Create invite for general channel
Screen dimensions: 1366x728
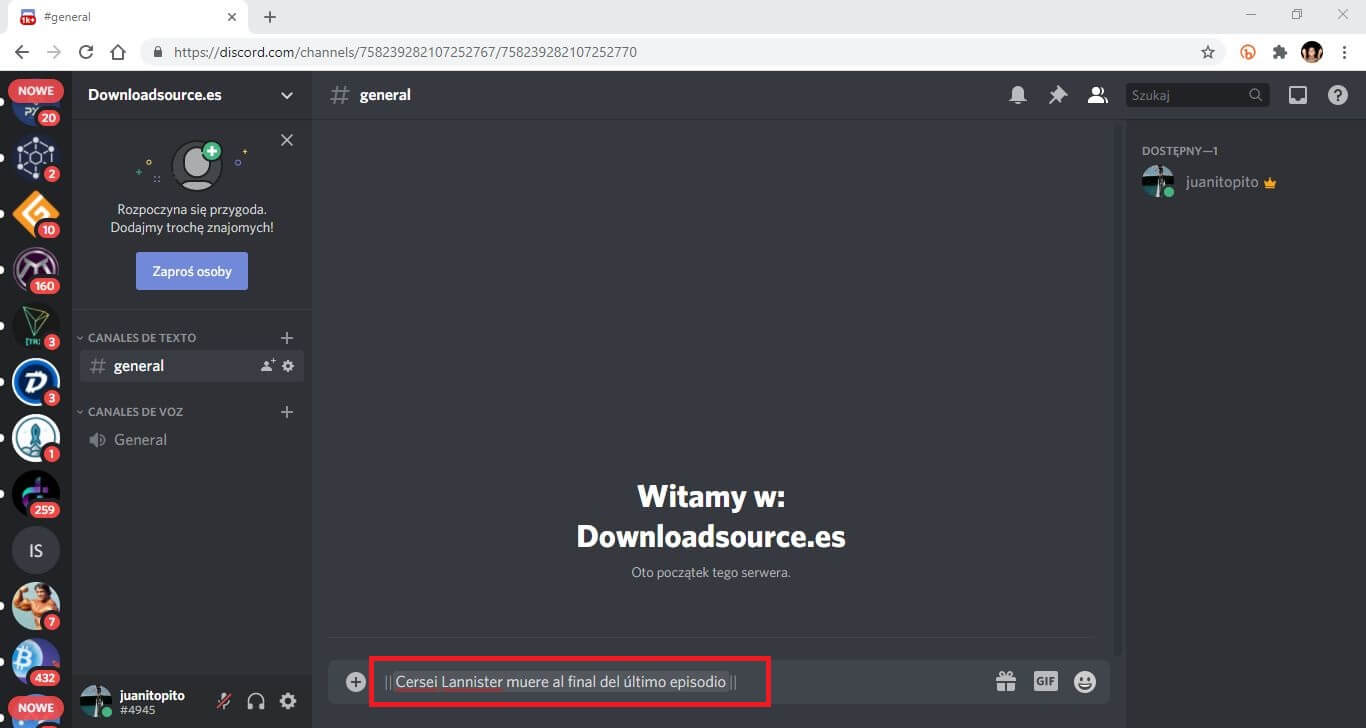click(x=267, y=366)
